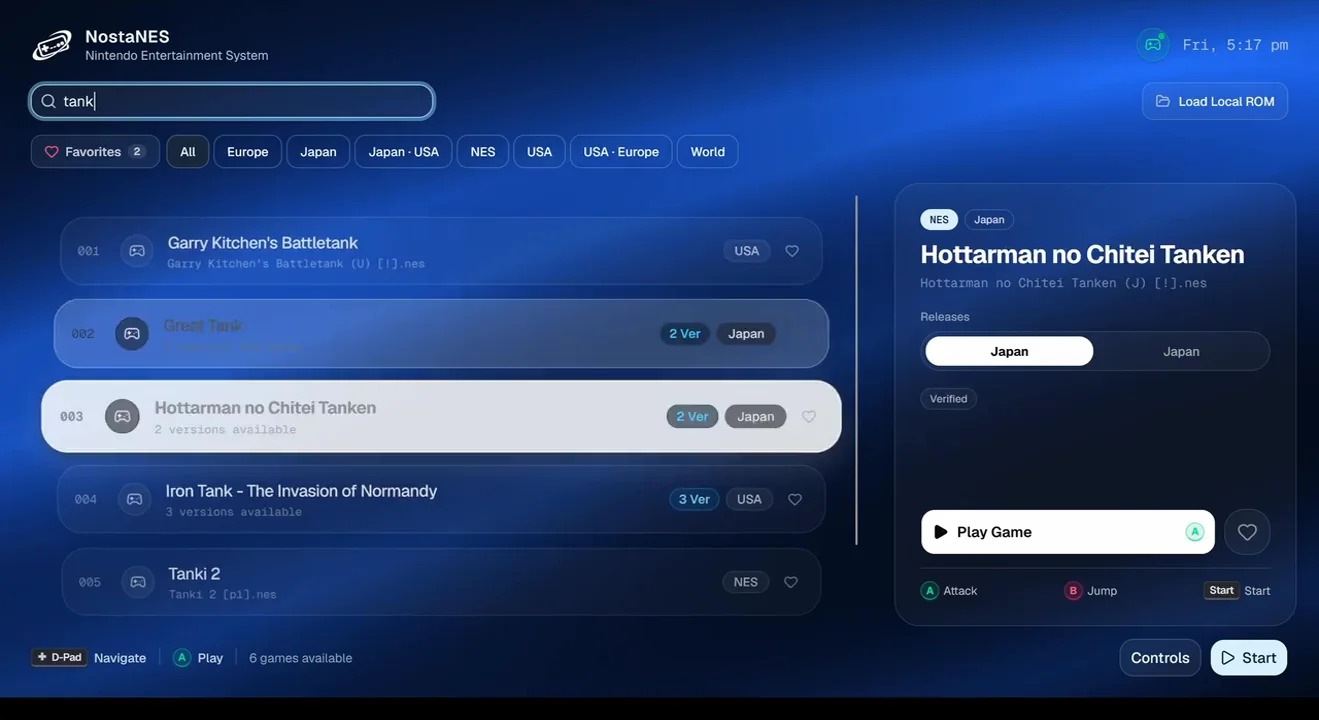This screenshot has height=720, width=1319.
Task: Open Load Local ROM
Action: click(1215, 101)
